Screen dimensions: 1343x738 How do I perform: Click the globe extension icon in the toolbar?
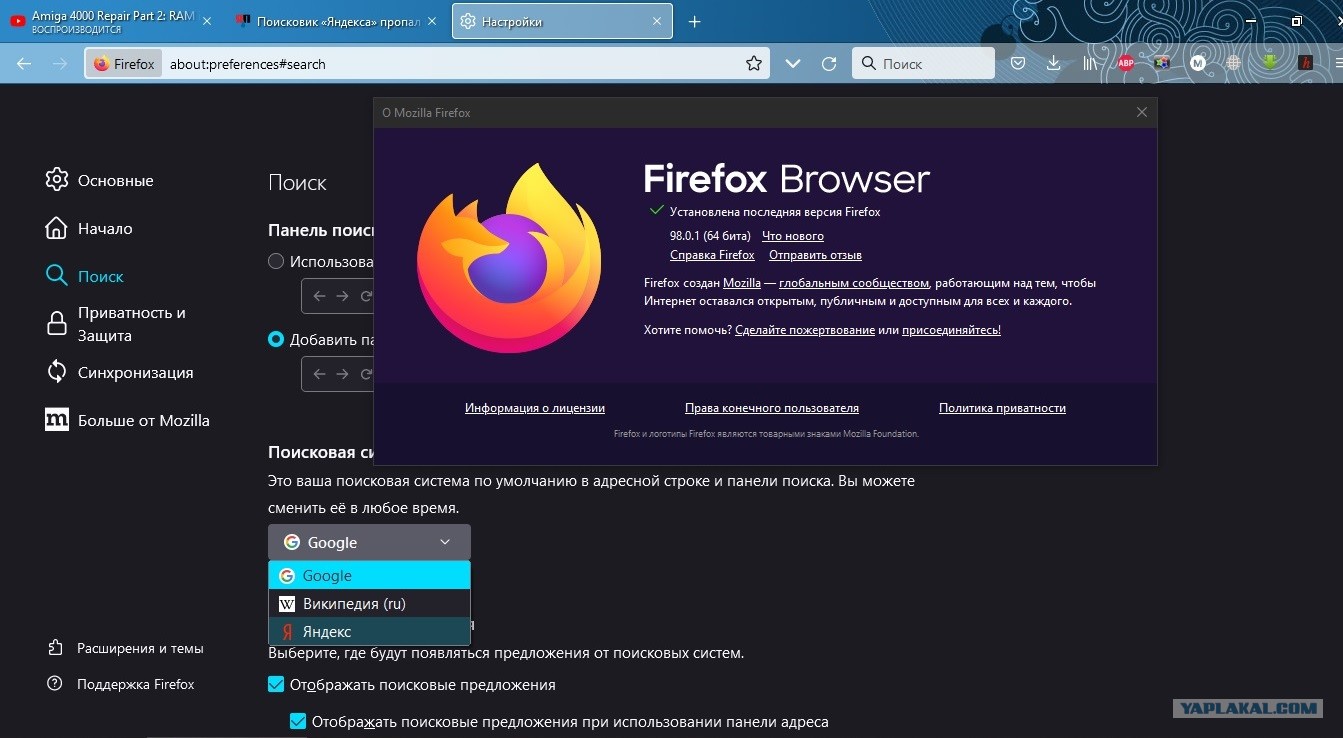(1234, 63)
